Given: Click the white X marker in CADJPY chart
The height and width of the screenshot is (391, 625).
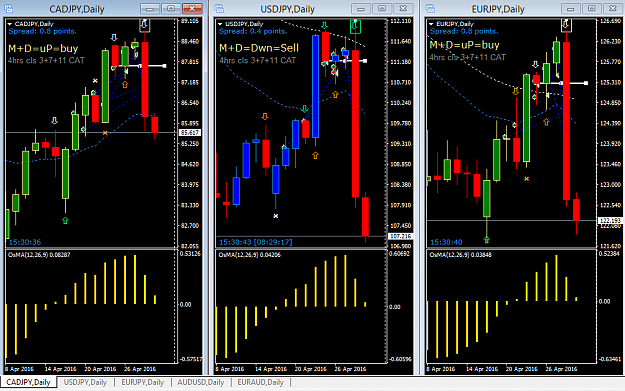Looking at the screenshot, I should [x=95, y=81].
